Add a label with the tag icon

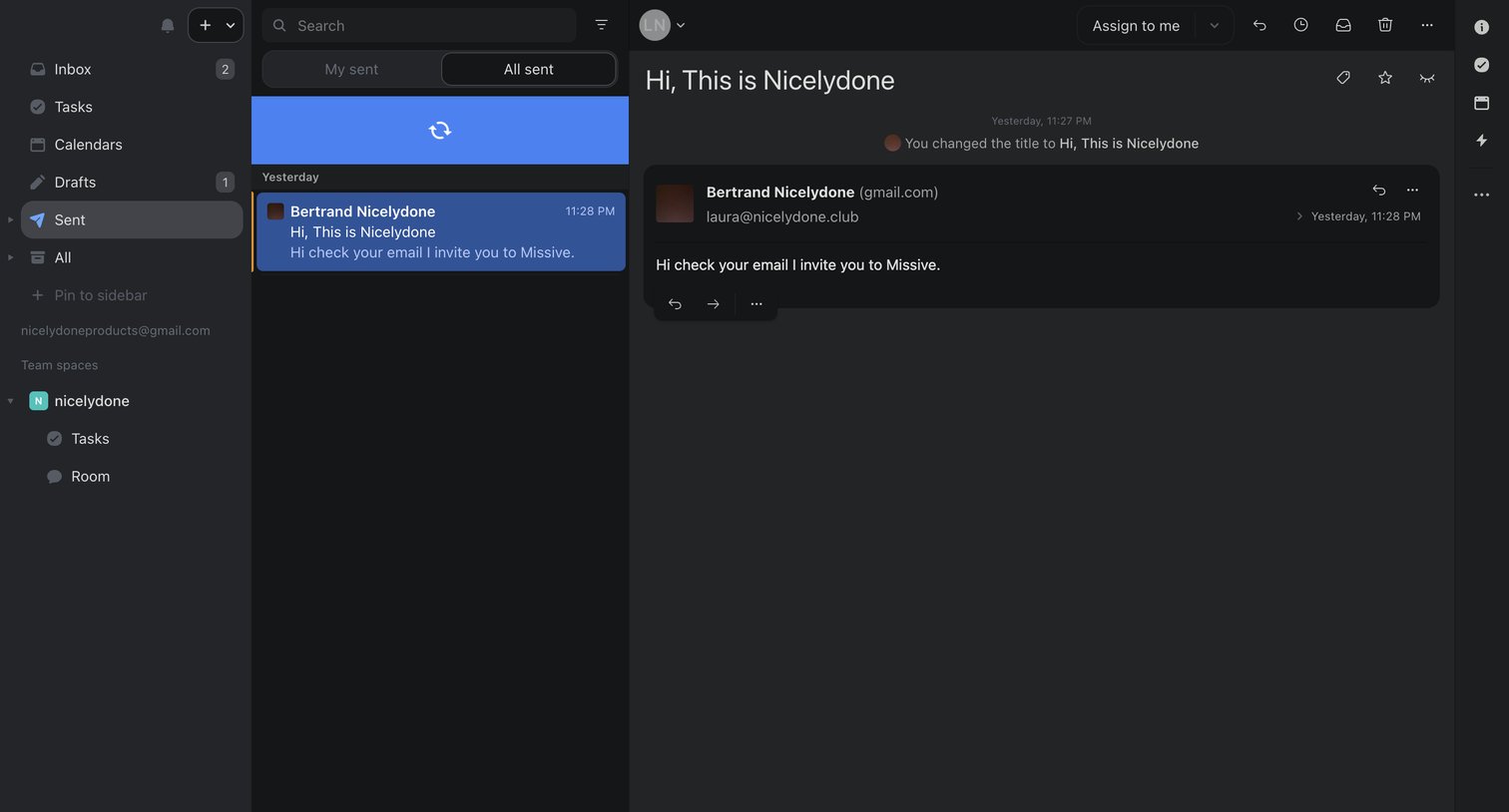[1343, 78]
